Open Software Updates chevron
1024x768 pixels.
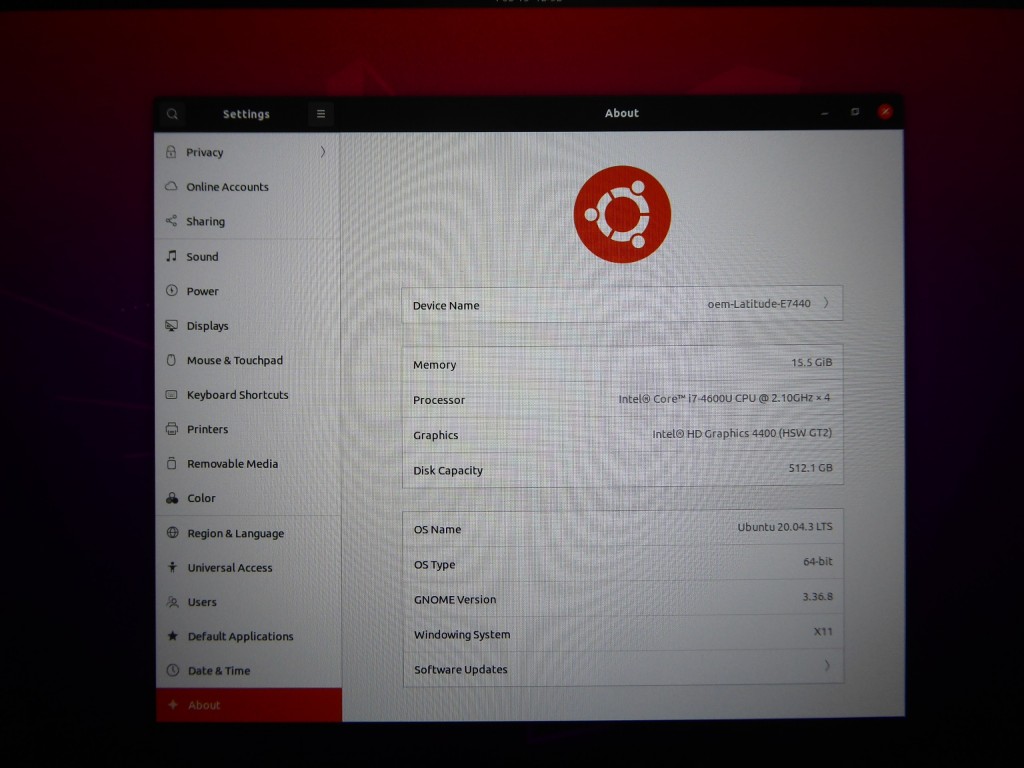[x=827, y=665]
